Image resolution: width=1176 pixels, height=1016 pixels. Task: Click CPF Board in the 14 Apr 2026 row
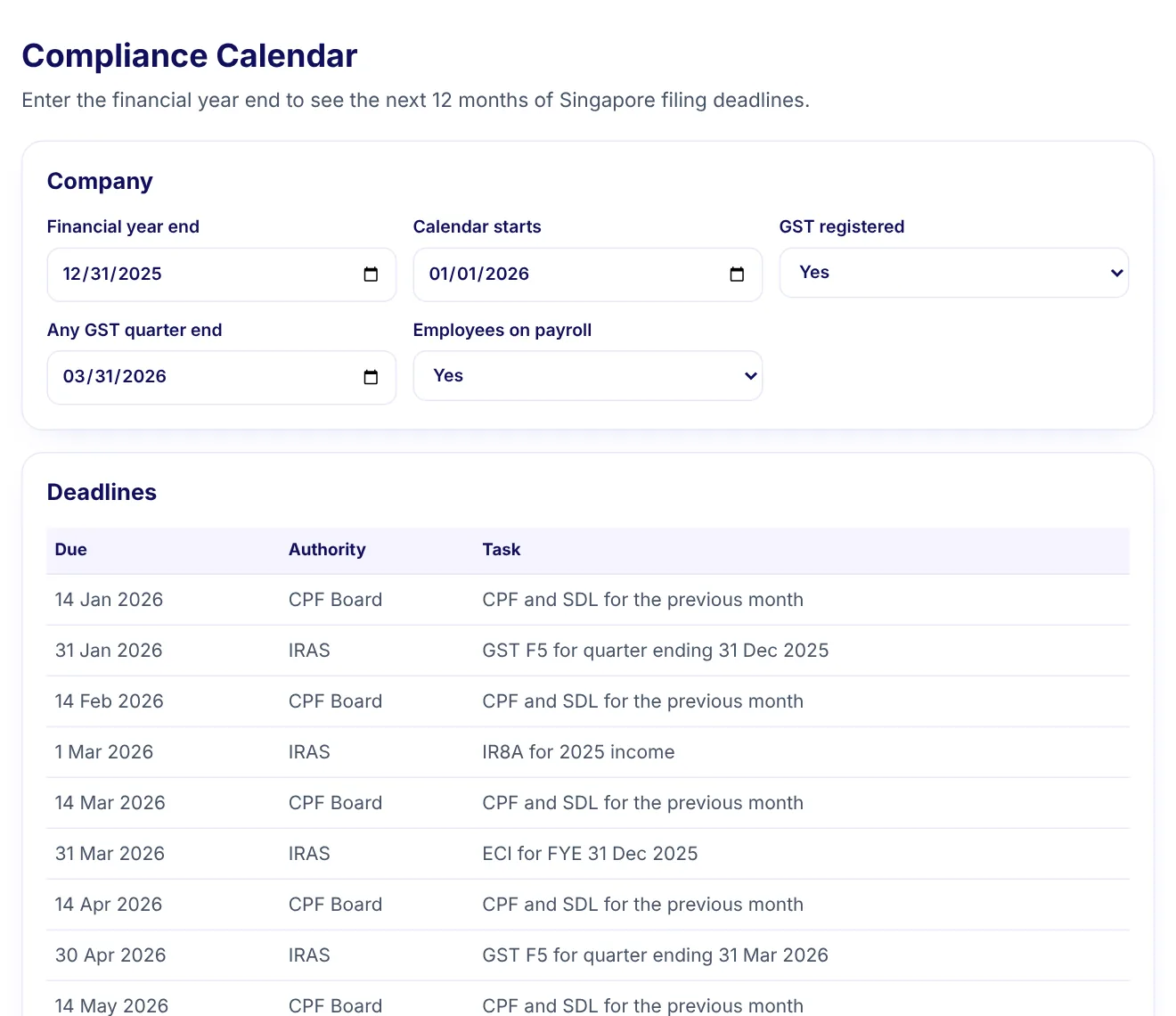tap(335, 905)
